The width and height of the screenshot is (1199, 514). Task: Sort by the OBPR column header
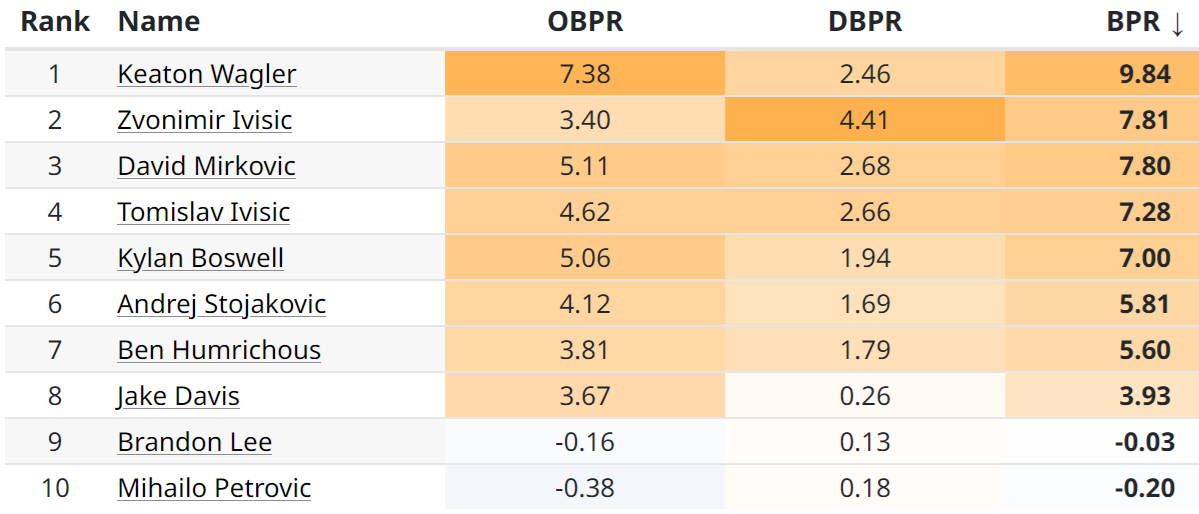585,22
